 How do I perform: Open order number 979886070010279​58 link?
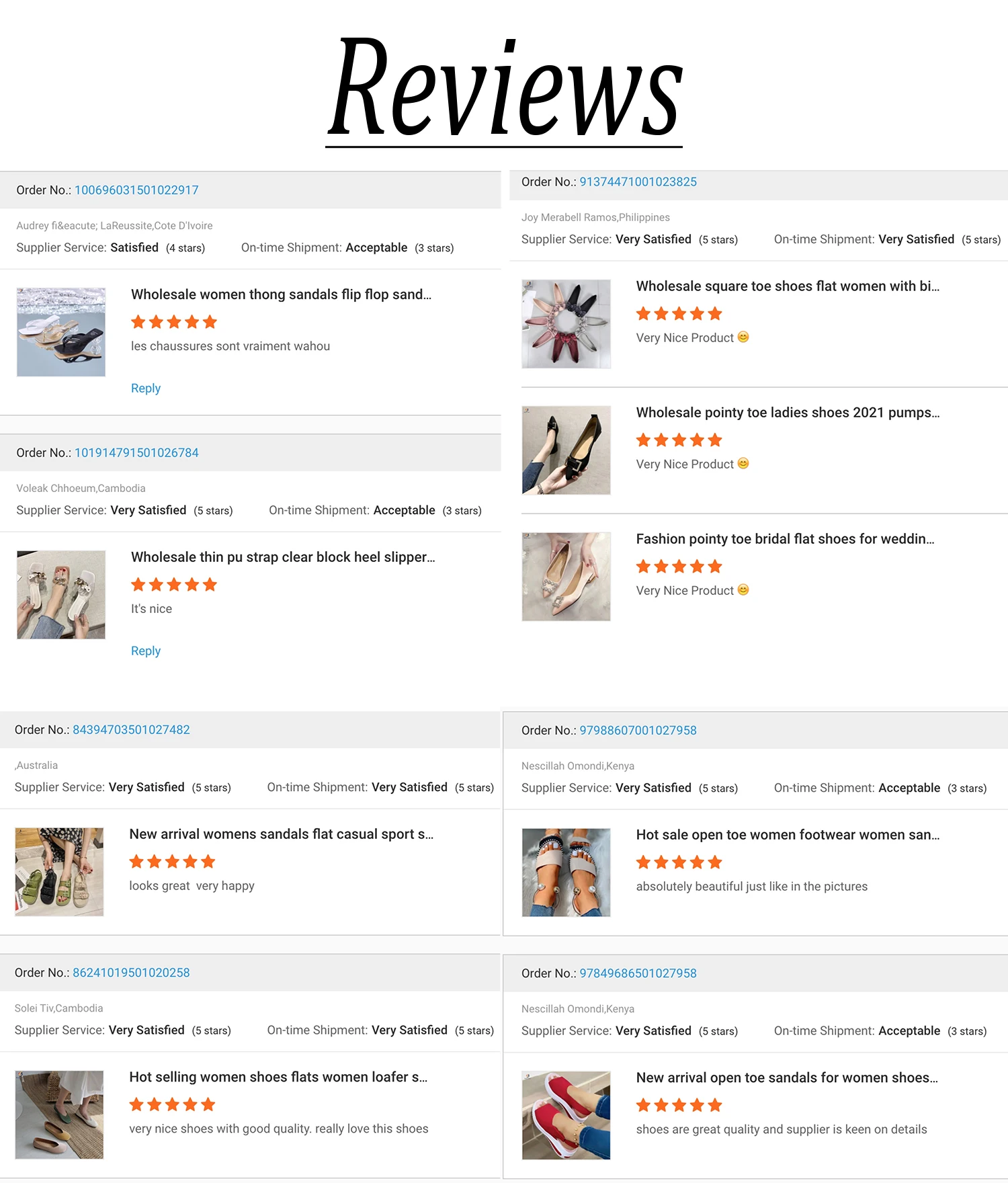click(x=638, y=731)
